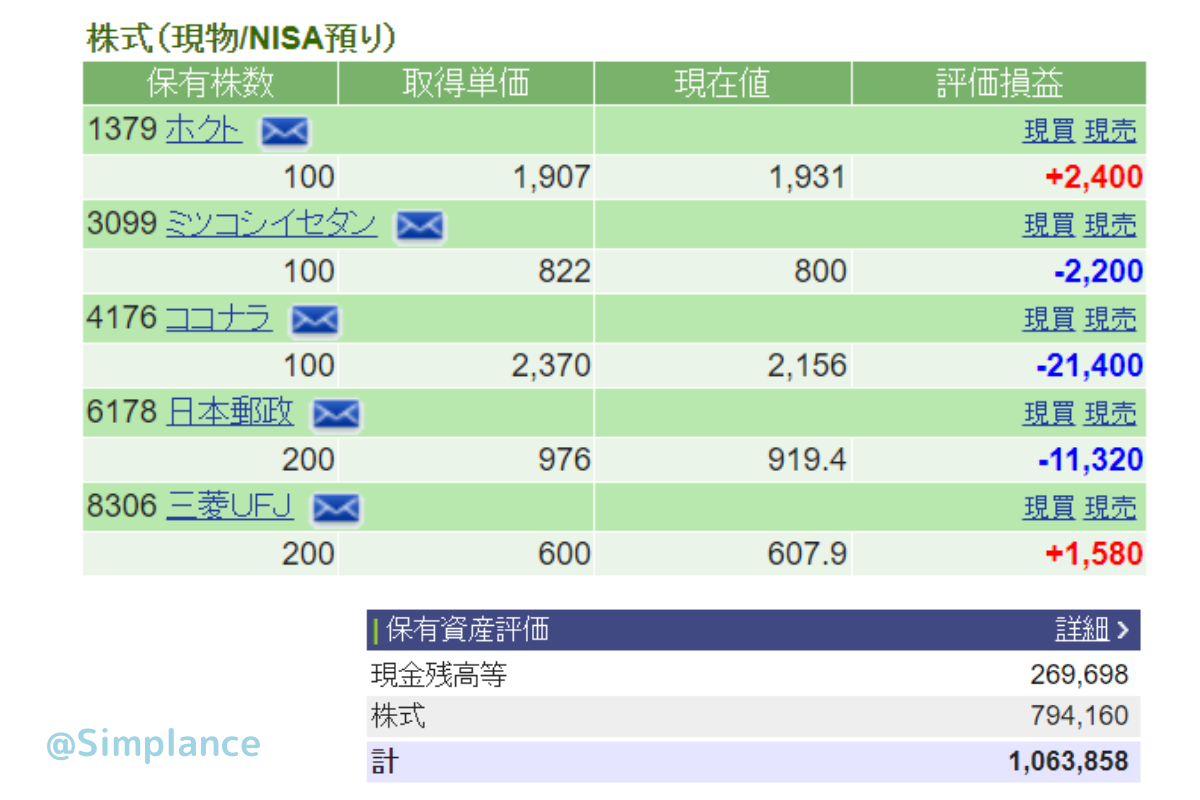Image resolution: width=1200 pixels, height=800 pixels.
Task: Open the ミツコシイセタン stock page
Action: point(271,224)
